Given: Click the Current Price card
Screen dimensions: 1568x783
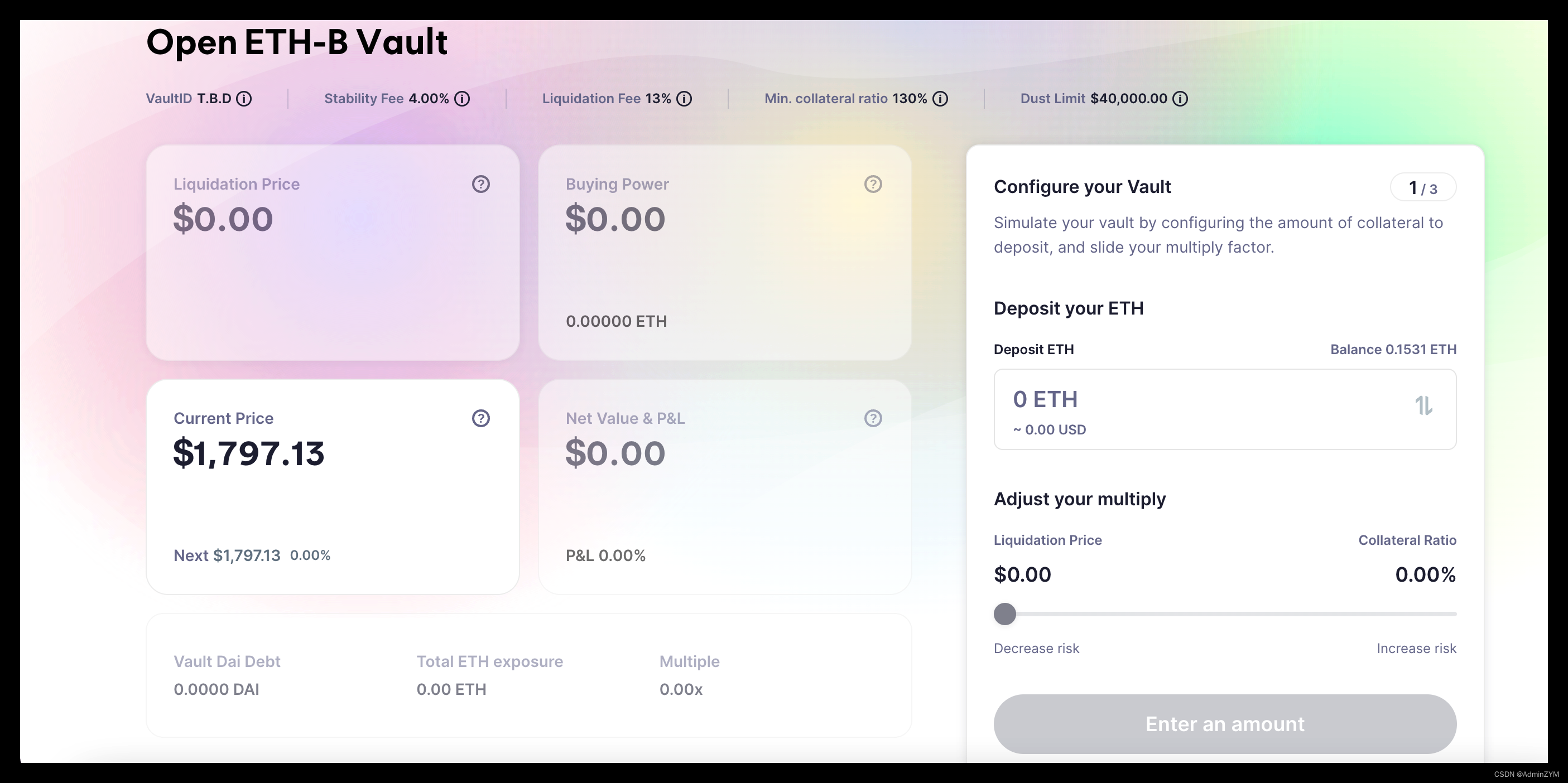Looking at the screenshot, I should click(x=333, y=499).
